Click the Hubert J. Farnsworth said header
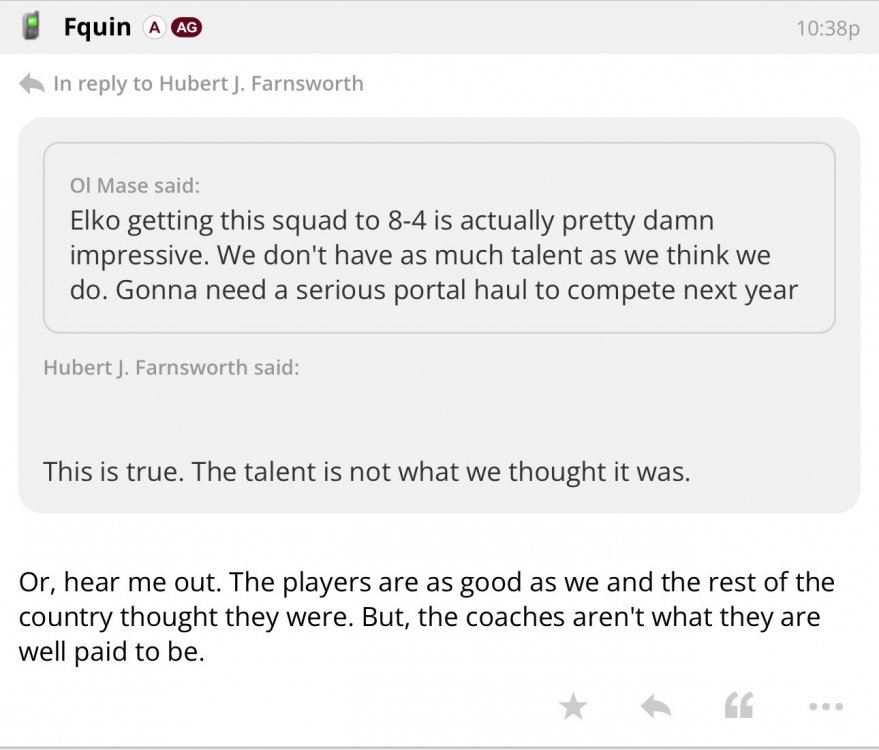Image resolution: width=879 pixels, height=750 pixels. tap(171, 367)
